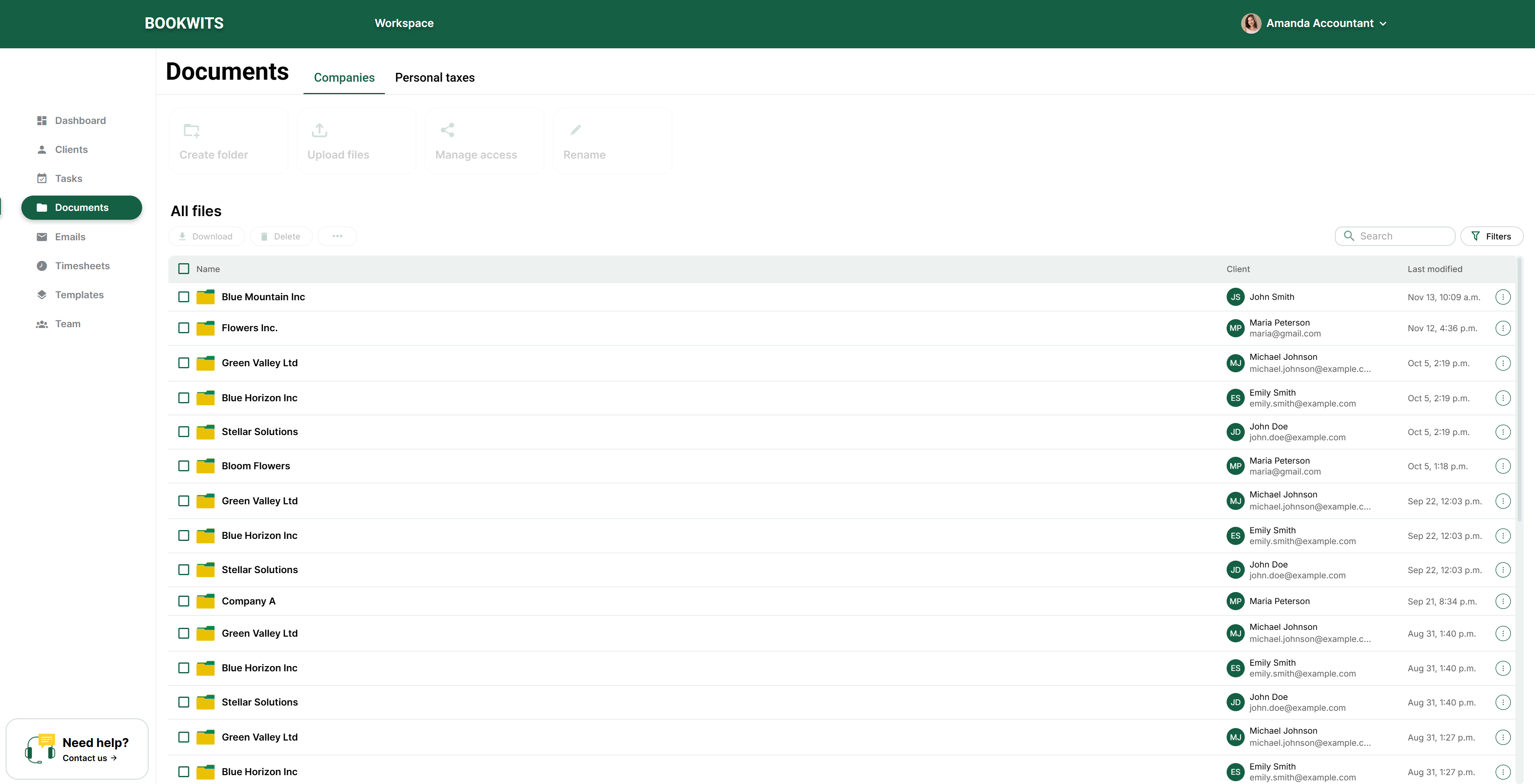Click the Filters funnel icon
This screenshot has width=1535, height=784.
tap(1475, 237)
